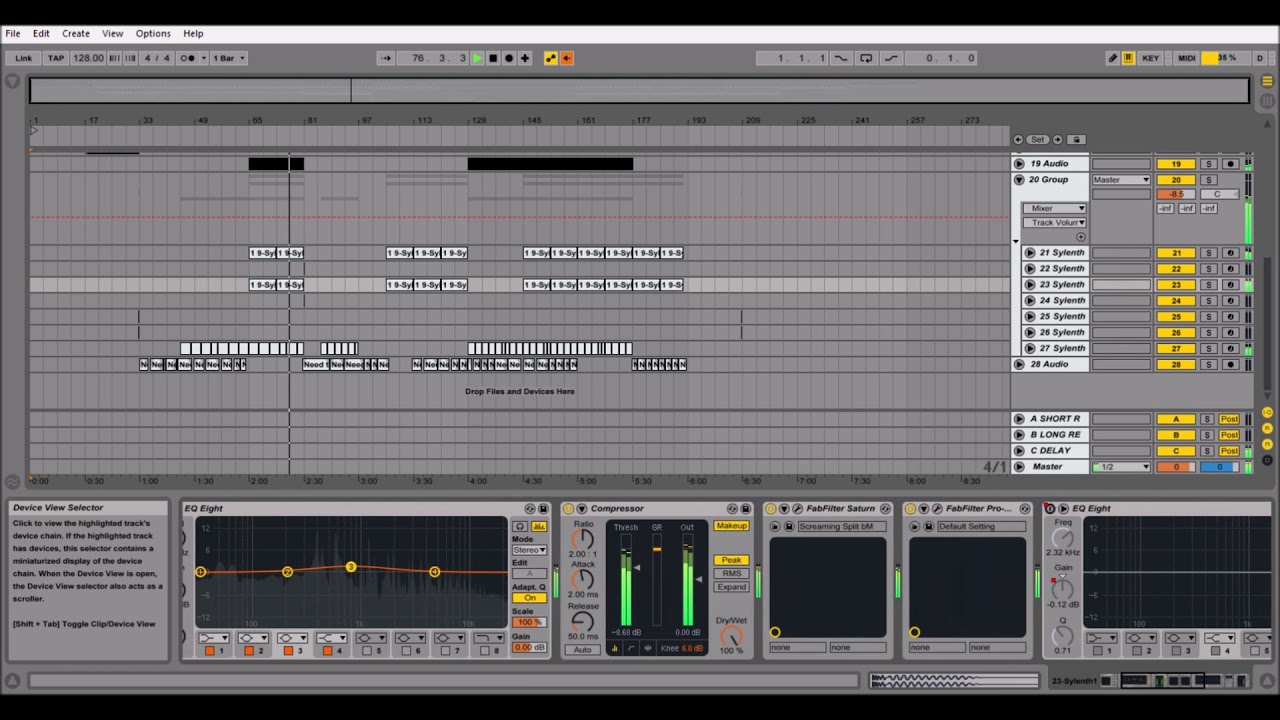The width and height of the screenshot is (1280, 720).
Task: Save the EQ Eight preset
Action: tap(543, 509)
